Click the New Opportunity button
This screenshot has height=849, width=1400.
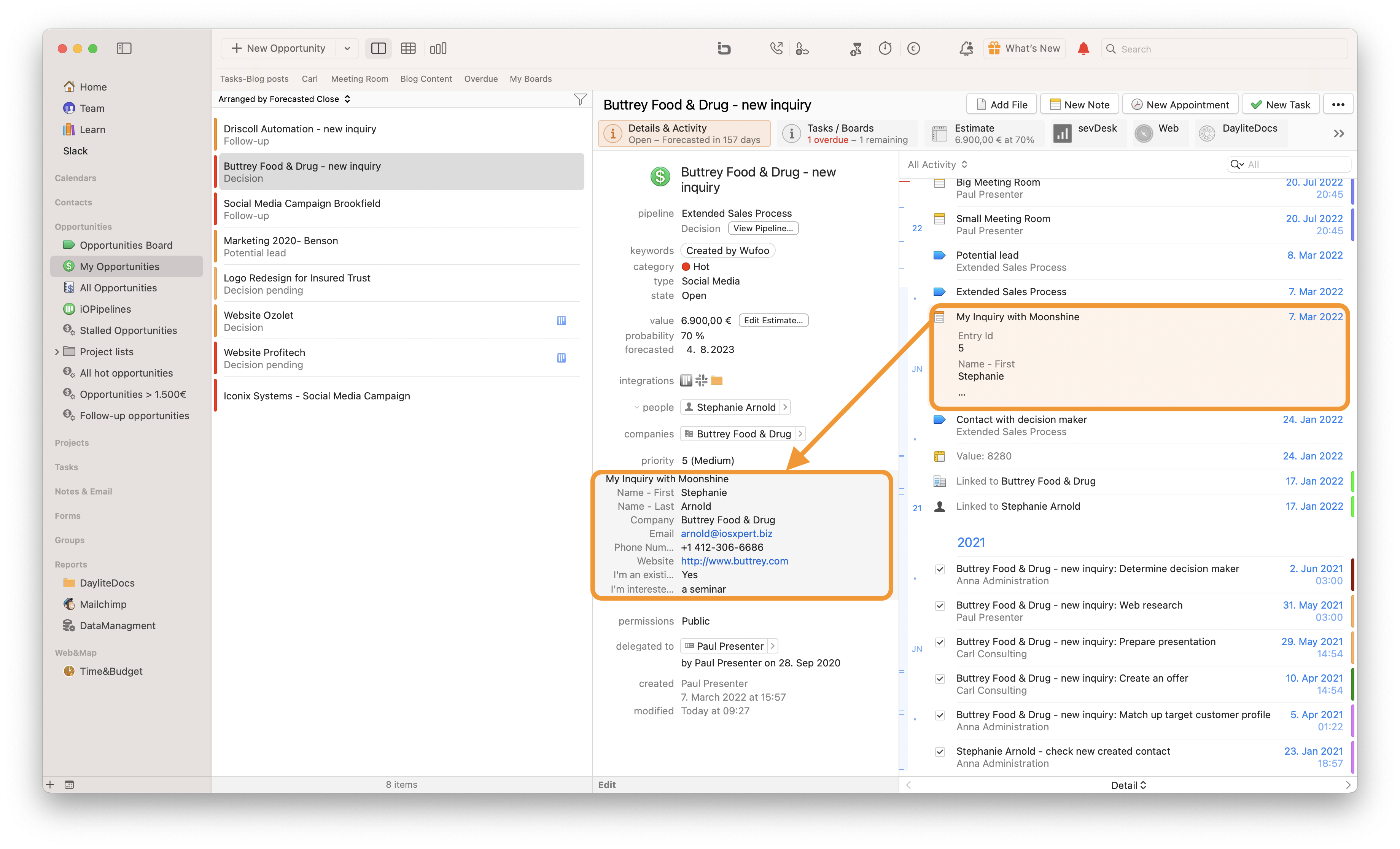pos(278,48)
